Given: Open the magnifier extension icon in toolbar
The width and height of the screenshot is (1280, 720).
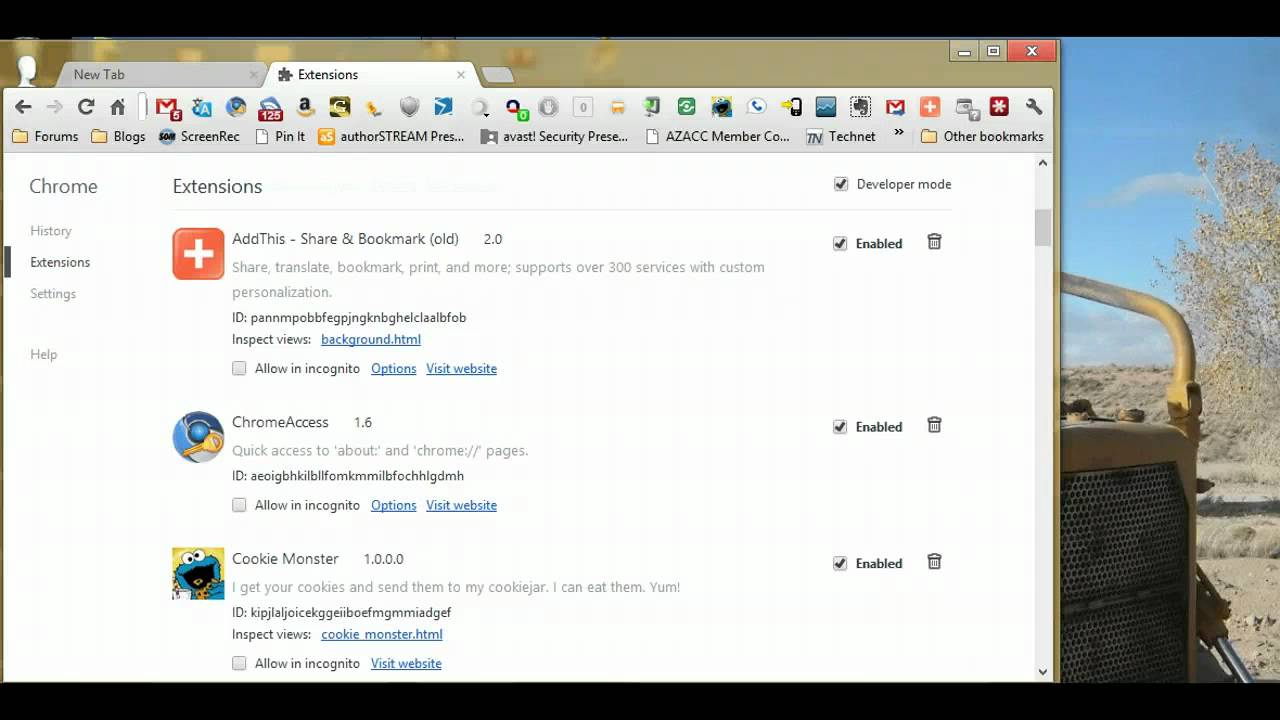Looking at the screenshot, I should tap(479, 107).
